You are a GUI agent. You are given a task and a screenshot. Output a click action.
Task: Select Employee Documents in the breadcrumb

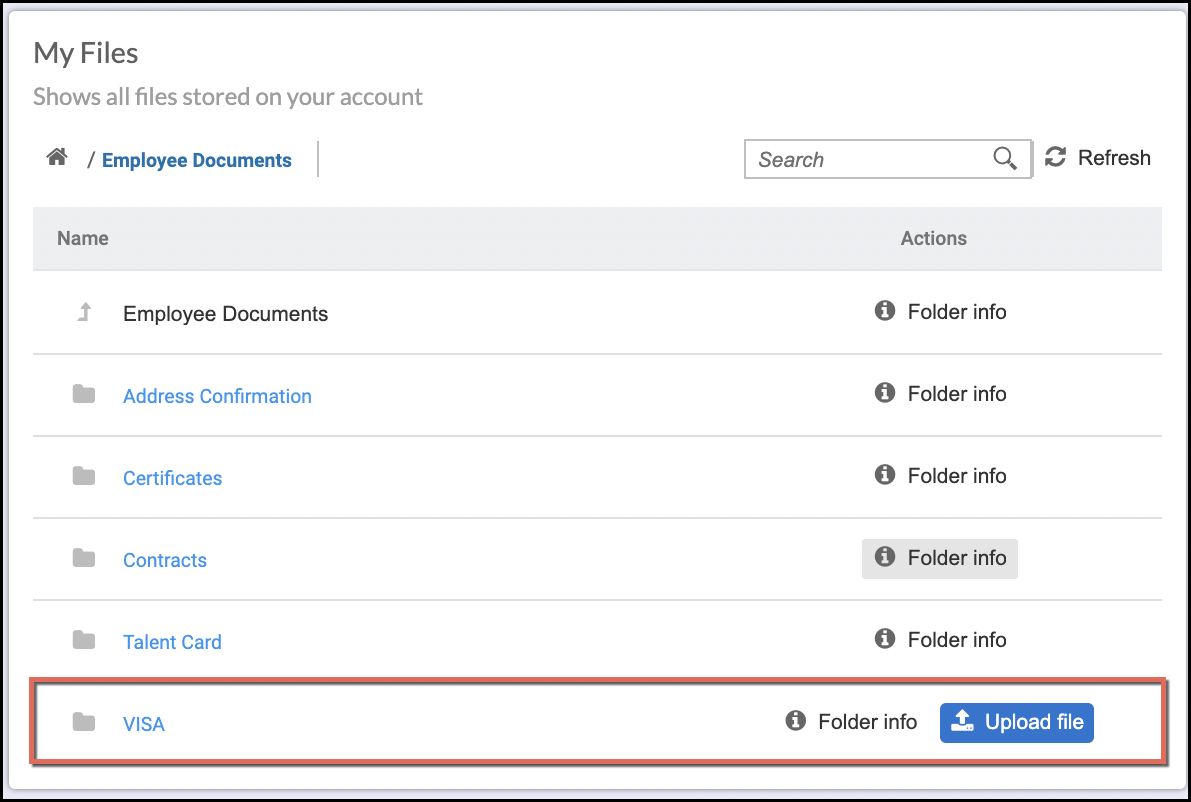197,160
